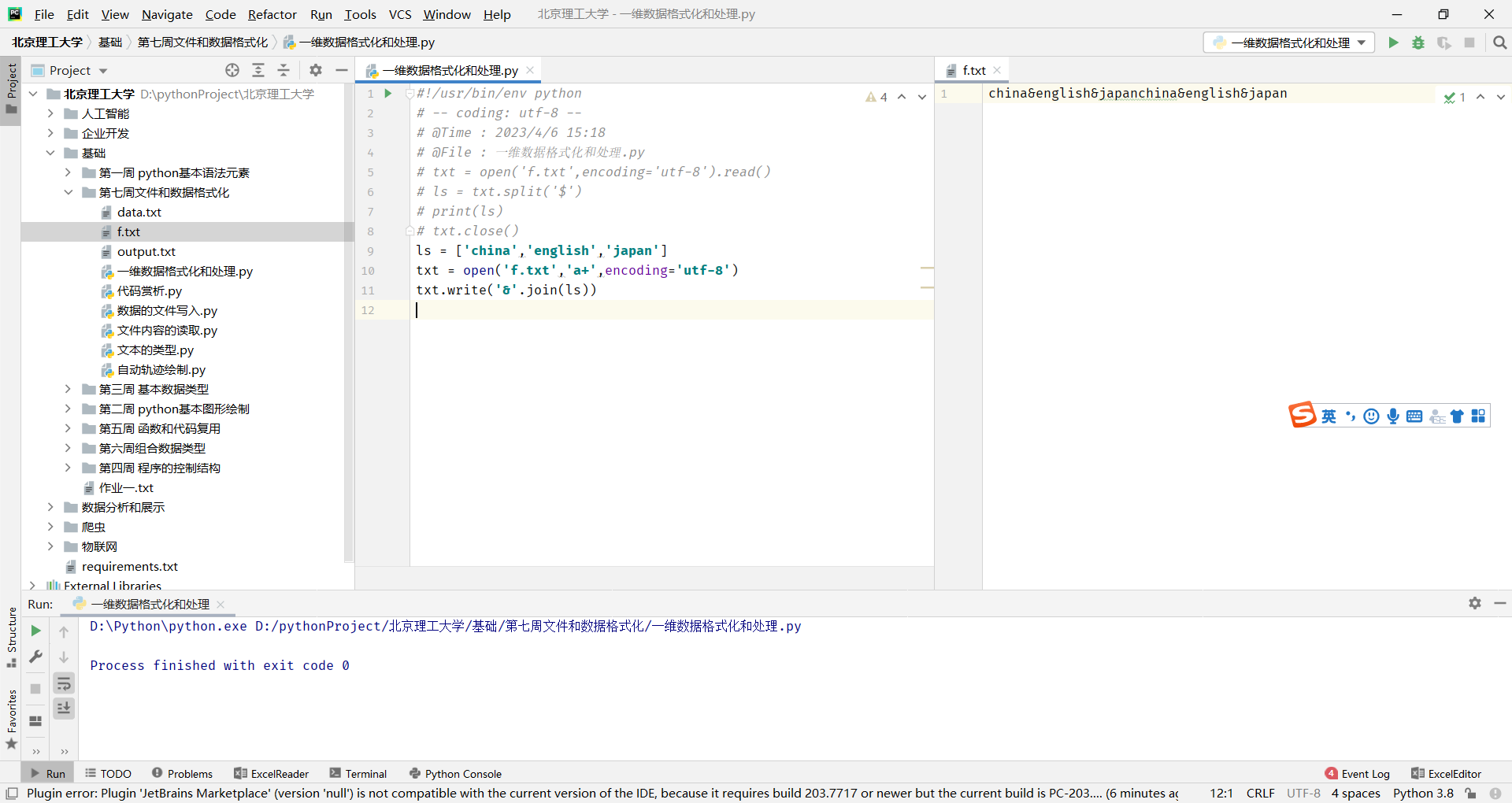Image resolution: width=1512 pixels, height=803 pixels.
Task: Collapse 基础 folder
Action: [x=50, y=153]
